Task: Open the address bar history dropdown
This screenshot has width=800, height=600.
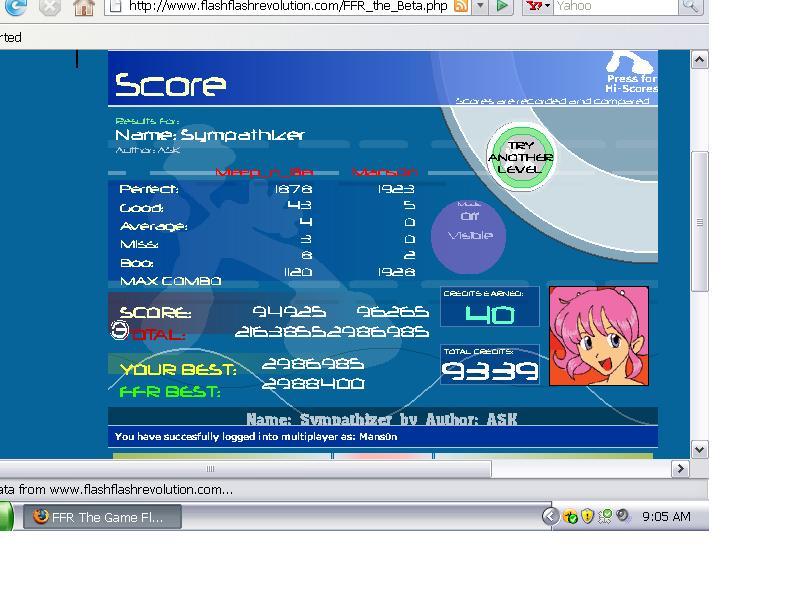Action: (x=480, y=6)
